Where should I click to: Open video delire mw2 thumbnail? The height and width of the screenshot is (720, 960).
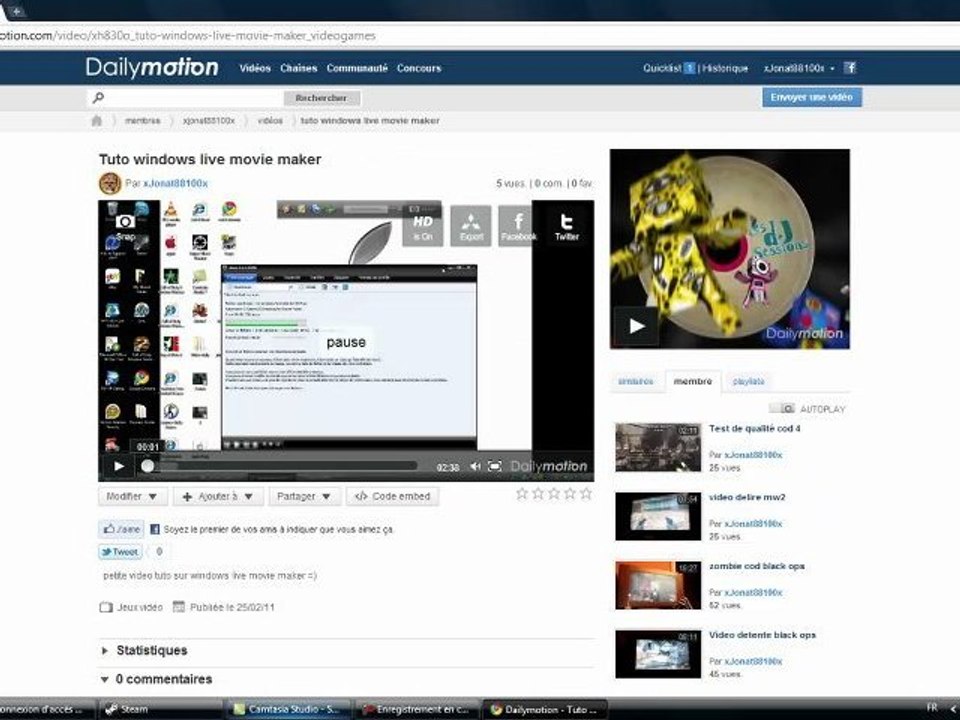658,517
